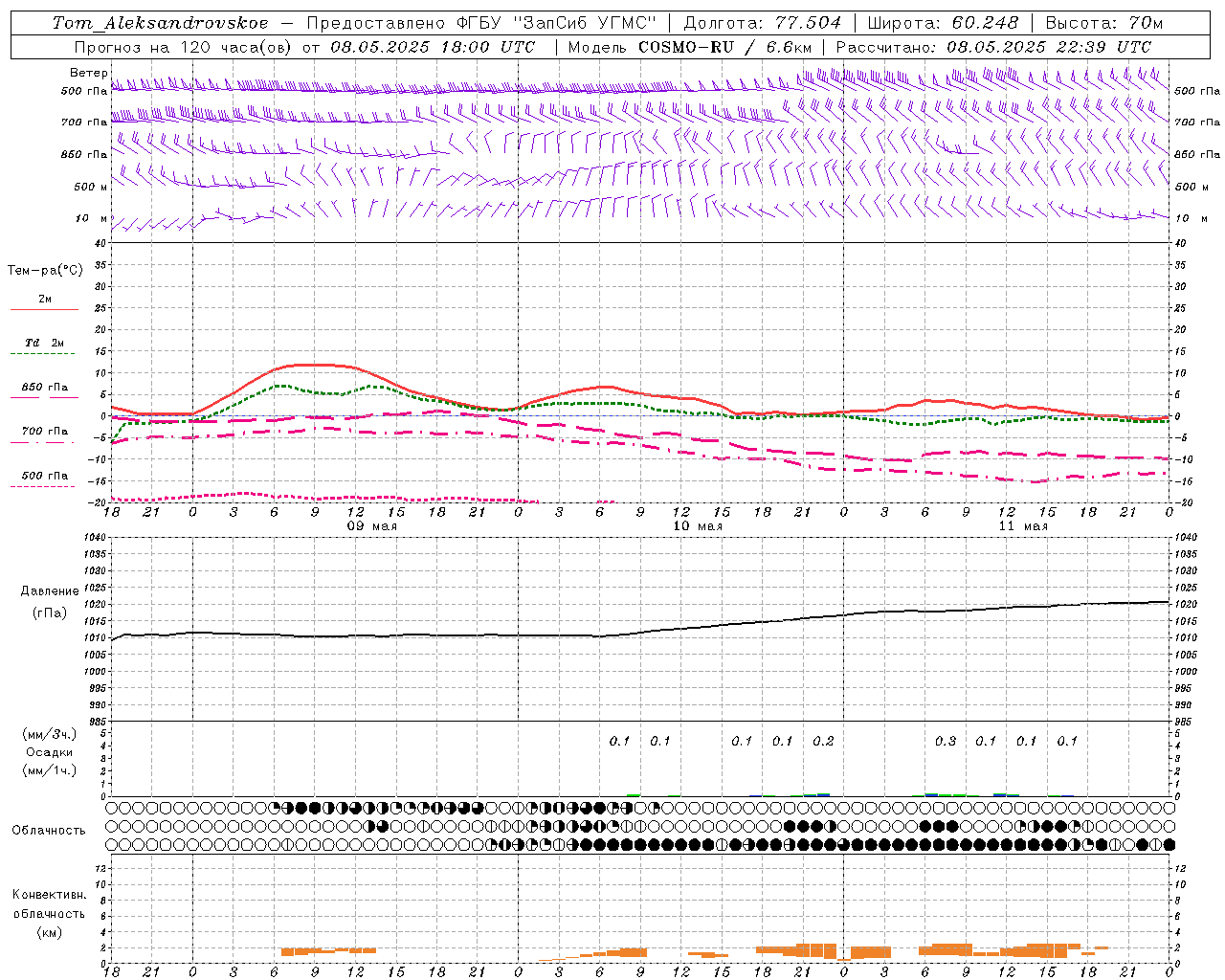Click the Тем-ра(°C) temperature panel label

[x=45, y=271]
